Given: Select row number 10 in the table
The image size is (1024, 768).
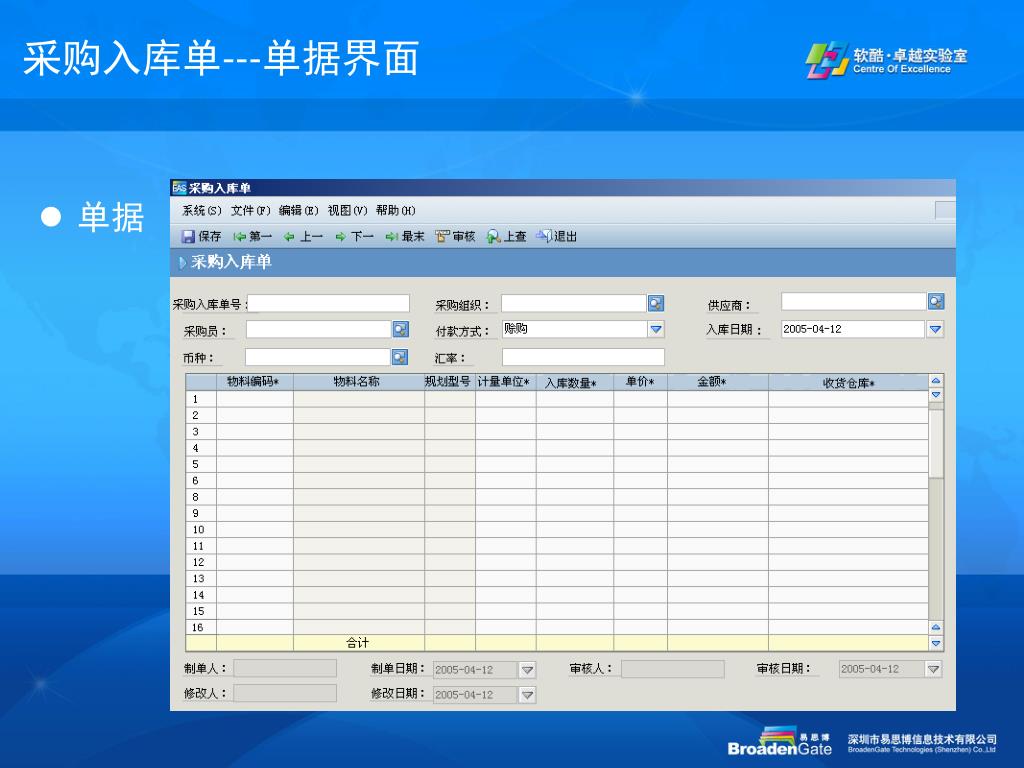Looking at the screenshot, I should [200, 530].
